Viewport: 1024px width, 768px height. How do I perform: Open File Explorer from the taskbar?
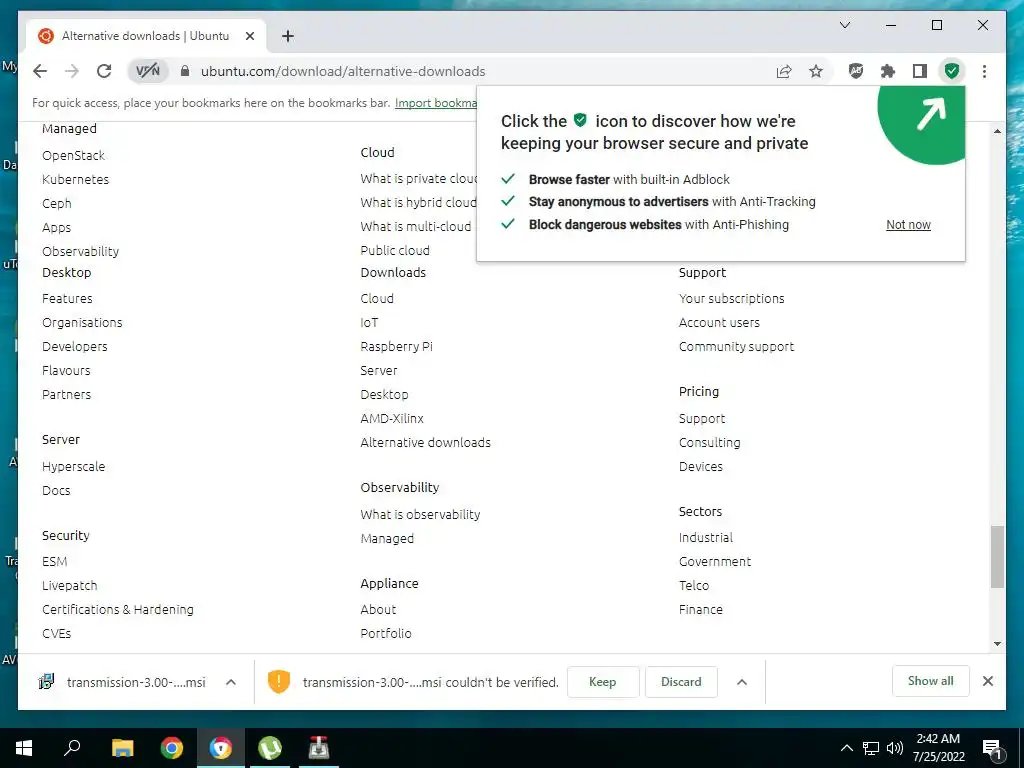pyautogui.click(x=122, y=748)
